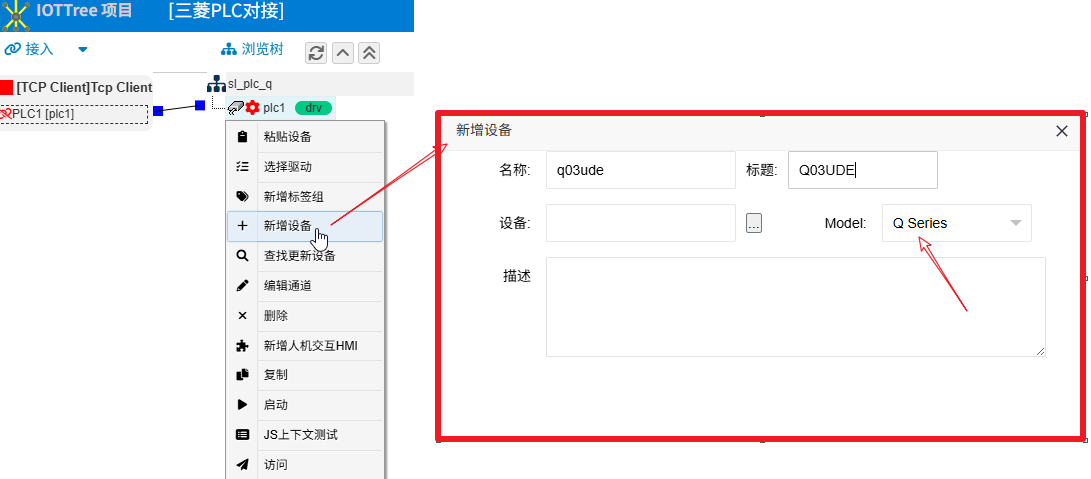Click the plus icon for 新增设备
This screenshot has width=1091, height=479.
click(242, 226)
